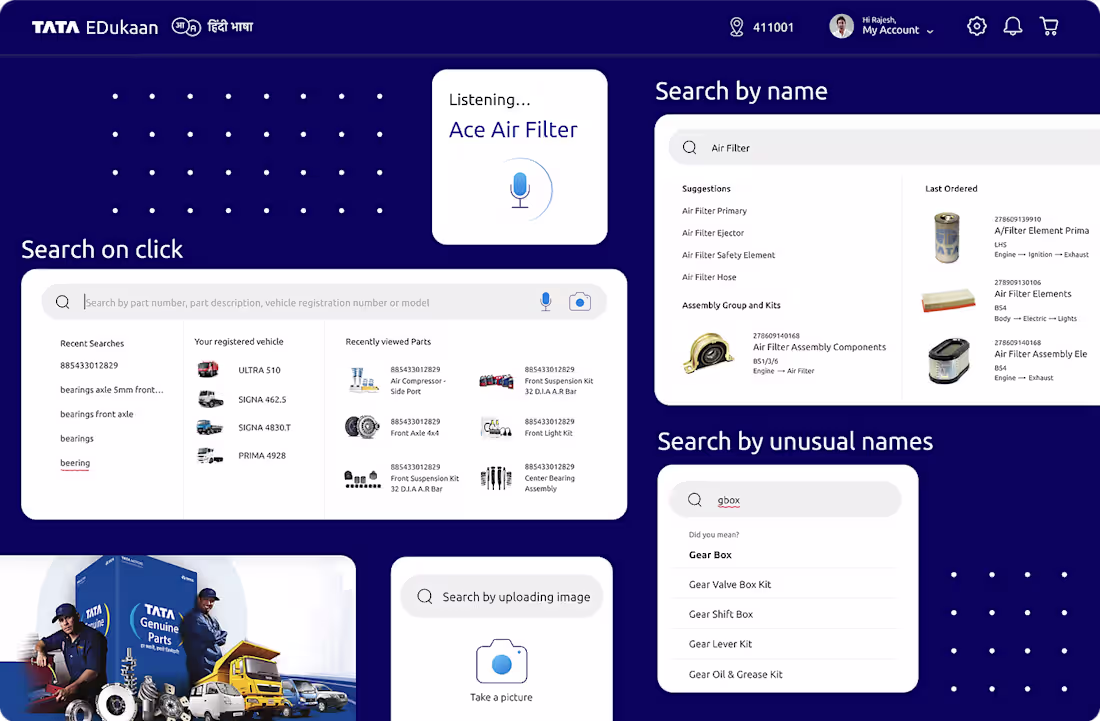Select recent search bearings front axle

pos(97,414)
